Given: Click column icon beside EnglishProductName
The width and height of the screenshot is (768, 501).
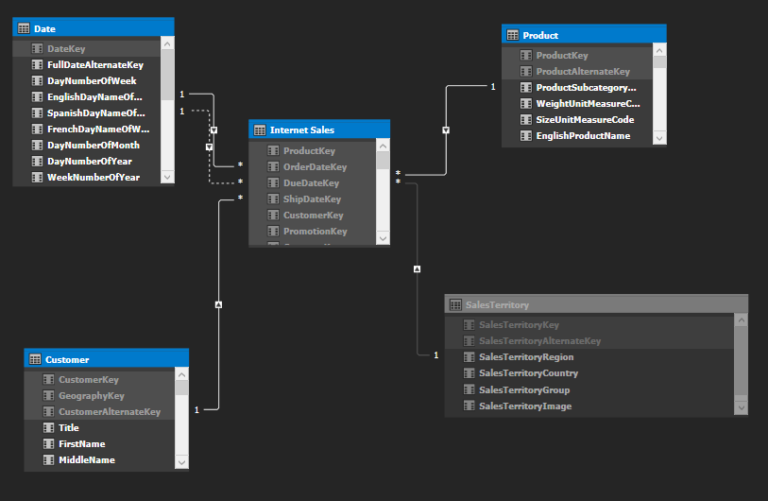Looking at the screenshot, I should tap(526, 135).
